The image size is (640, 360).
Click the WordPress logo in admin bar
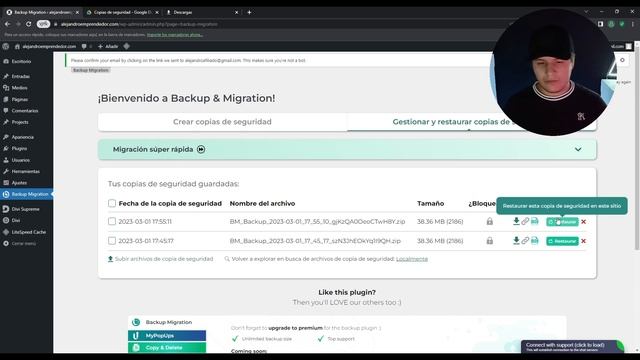6,46
